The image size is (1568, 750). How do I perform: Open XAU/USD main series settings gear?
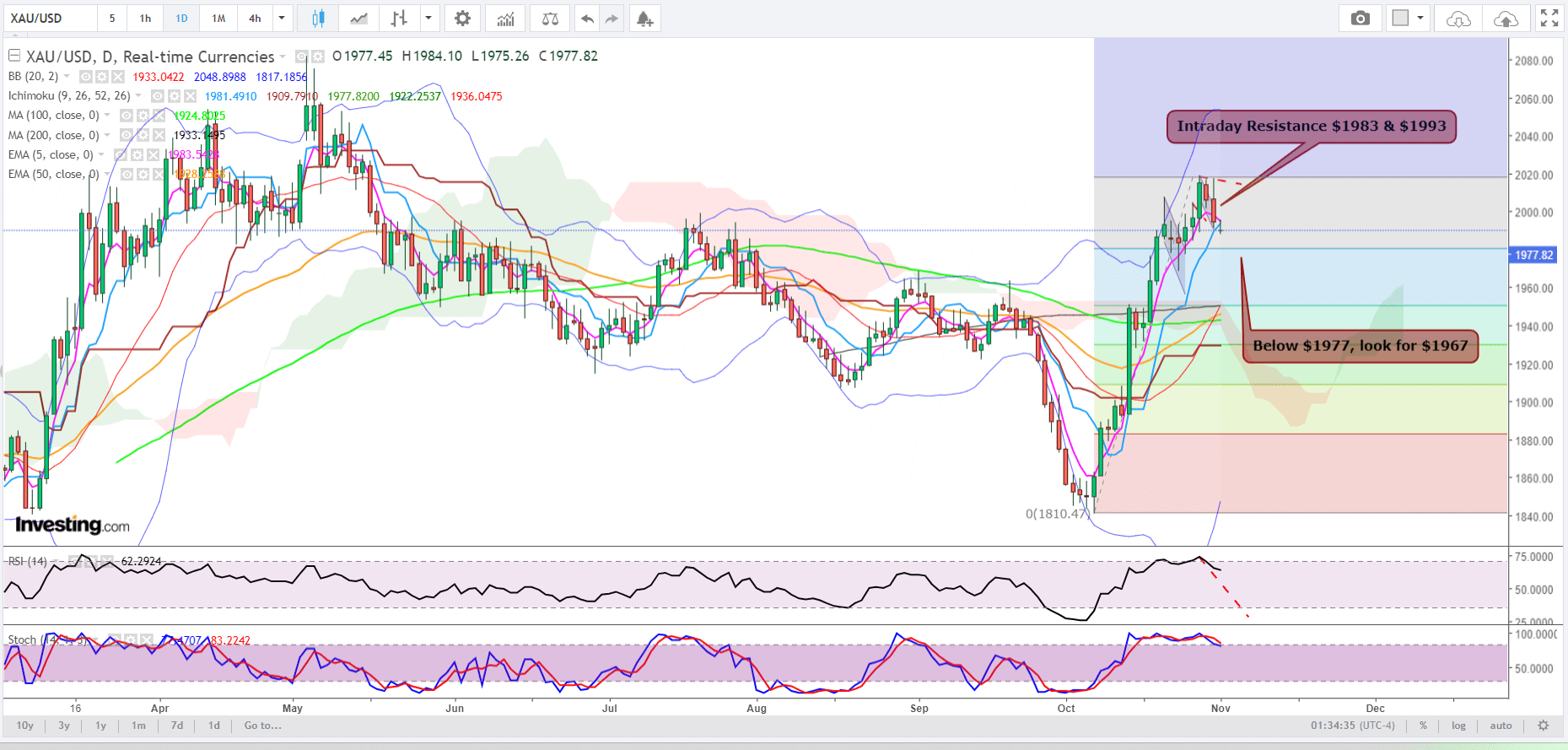(317, 57)
